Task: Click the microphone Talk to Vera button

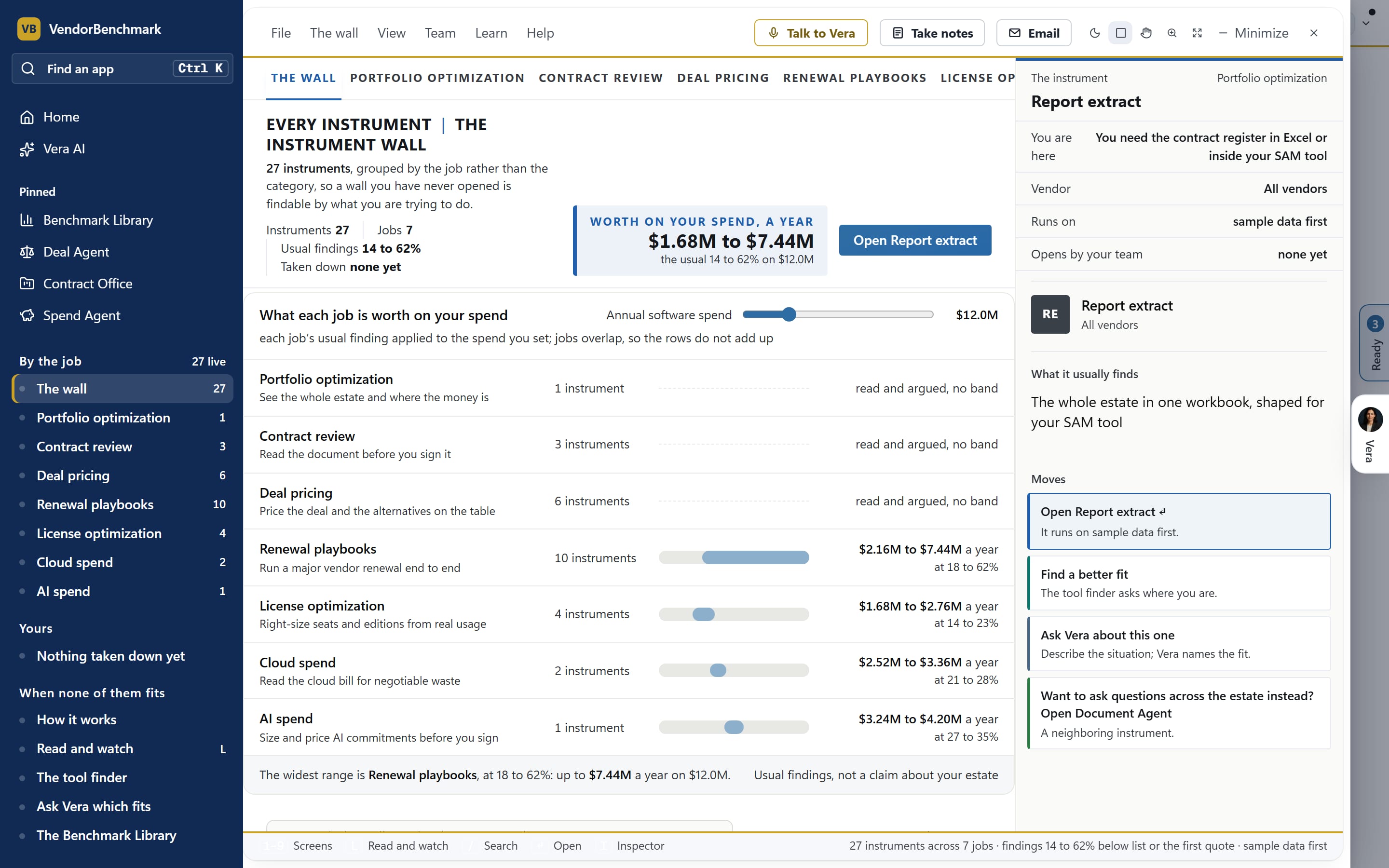Action: [810, 33]
